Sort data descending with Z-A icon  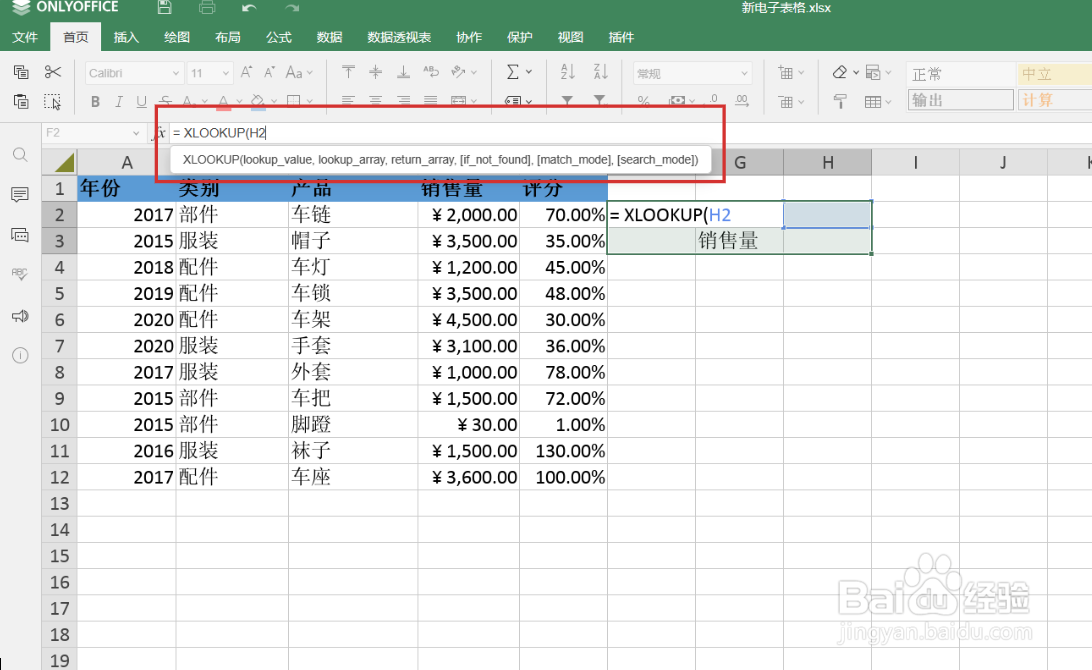[x=599, y=72]
